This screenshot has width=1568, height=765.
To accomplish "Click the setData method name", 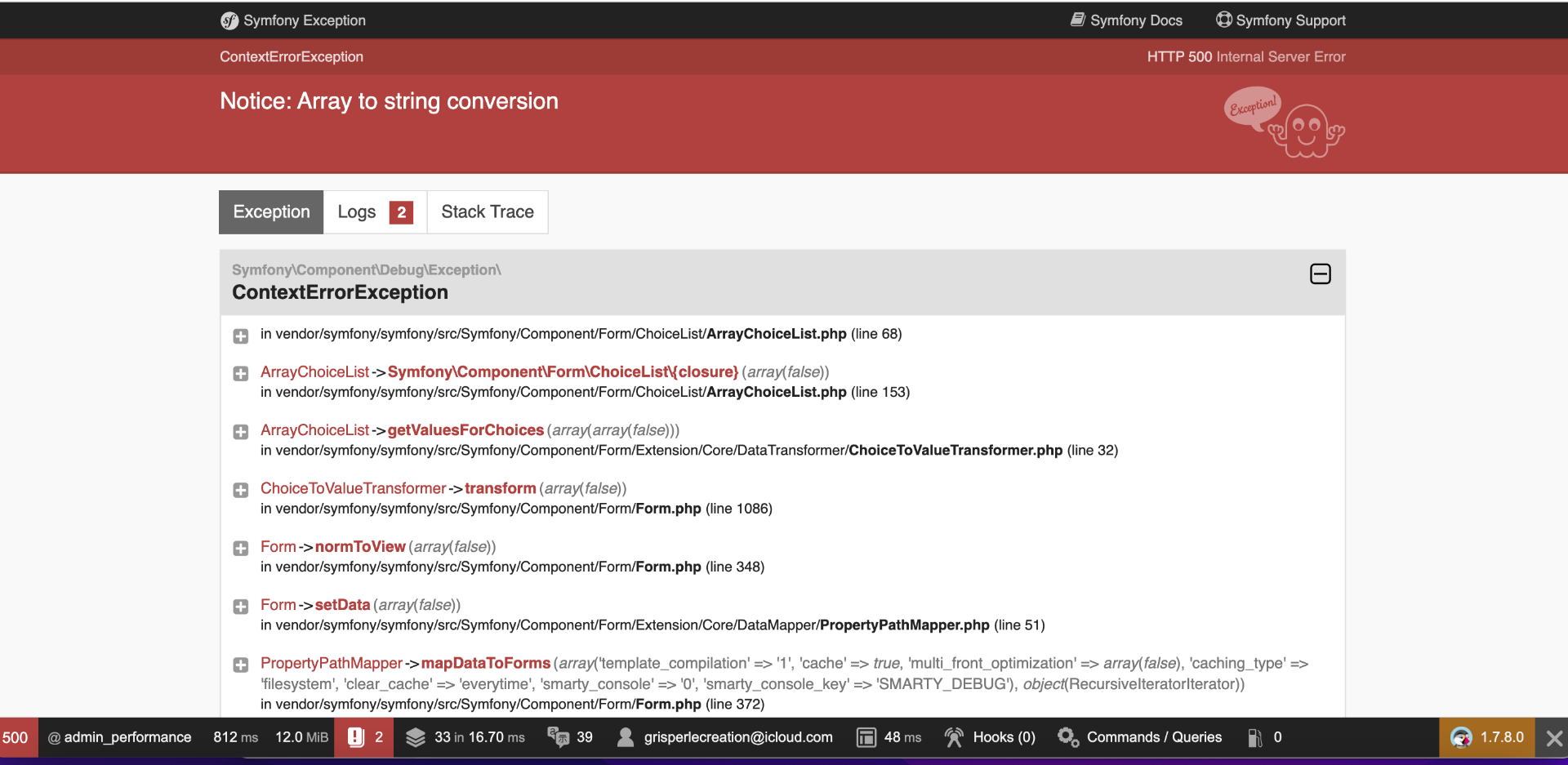I will (342, 605).
